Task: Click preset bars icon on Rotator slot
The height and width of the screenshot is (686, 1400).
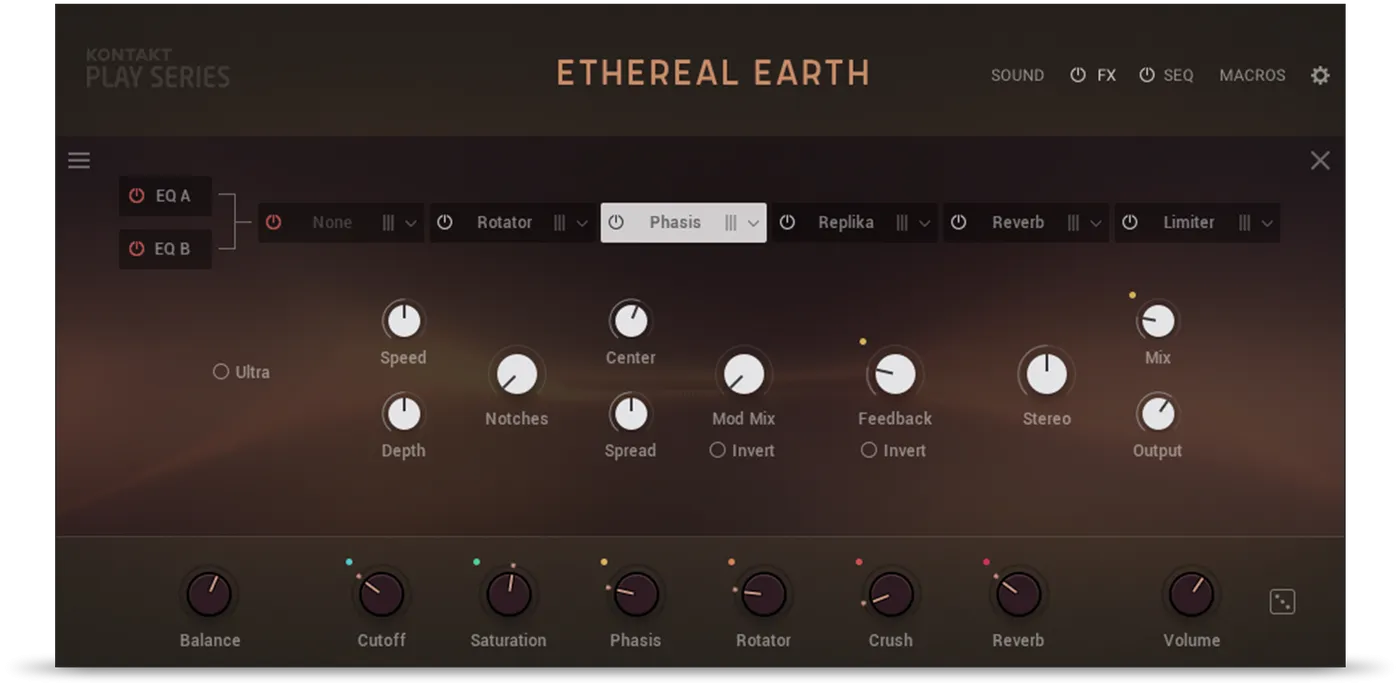Action: tap(560, 223)
